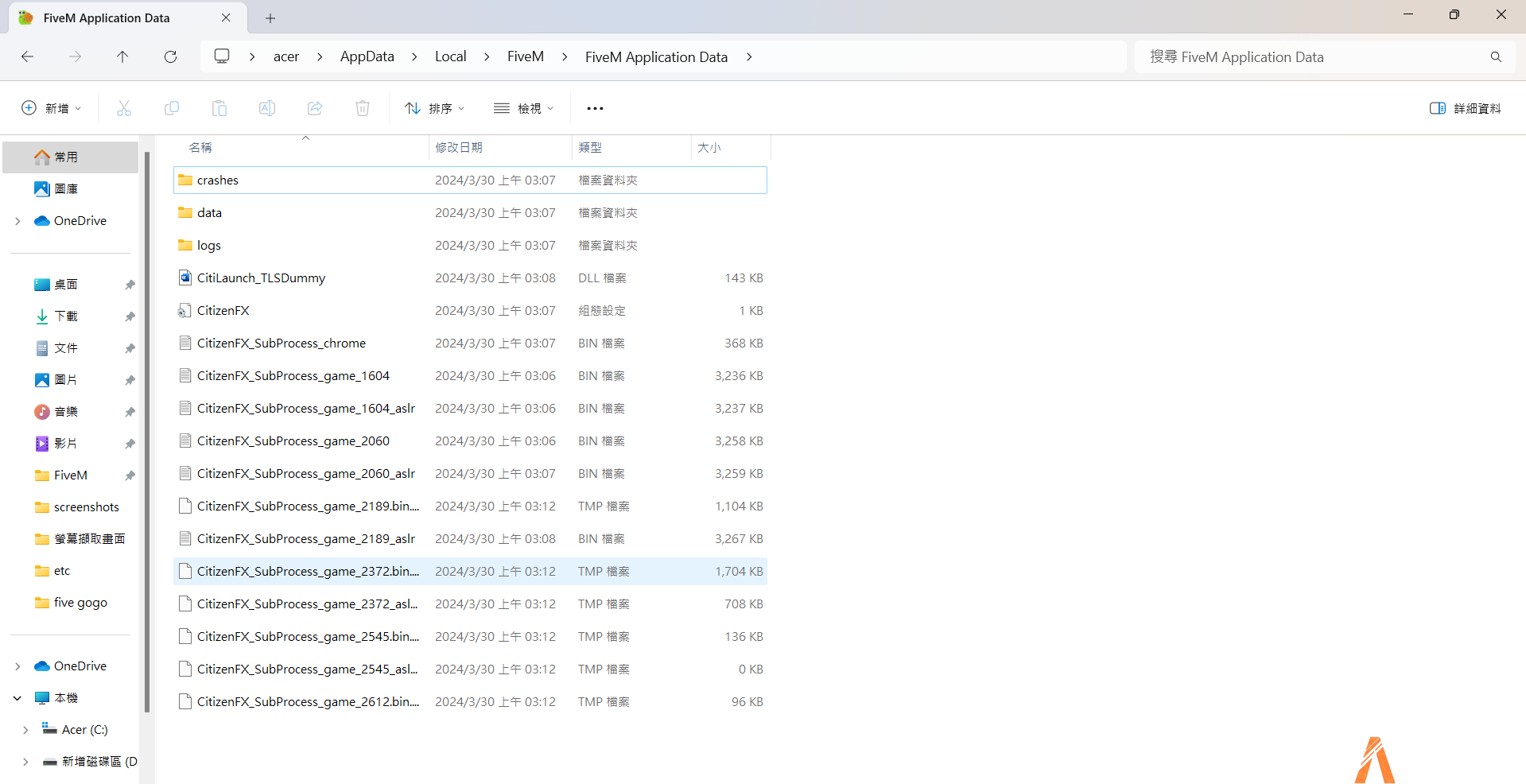Open the 新增 (New) dropdown
The image size is (1526, 784).
pyautogui.click(x=52, y=108)
